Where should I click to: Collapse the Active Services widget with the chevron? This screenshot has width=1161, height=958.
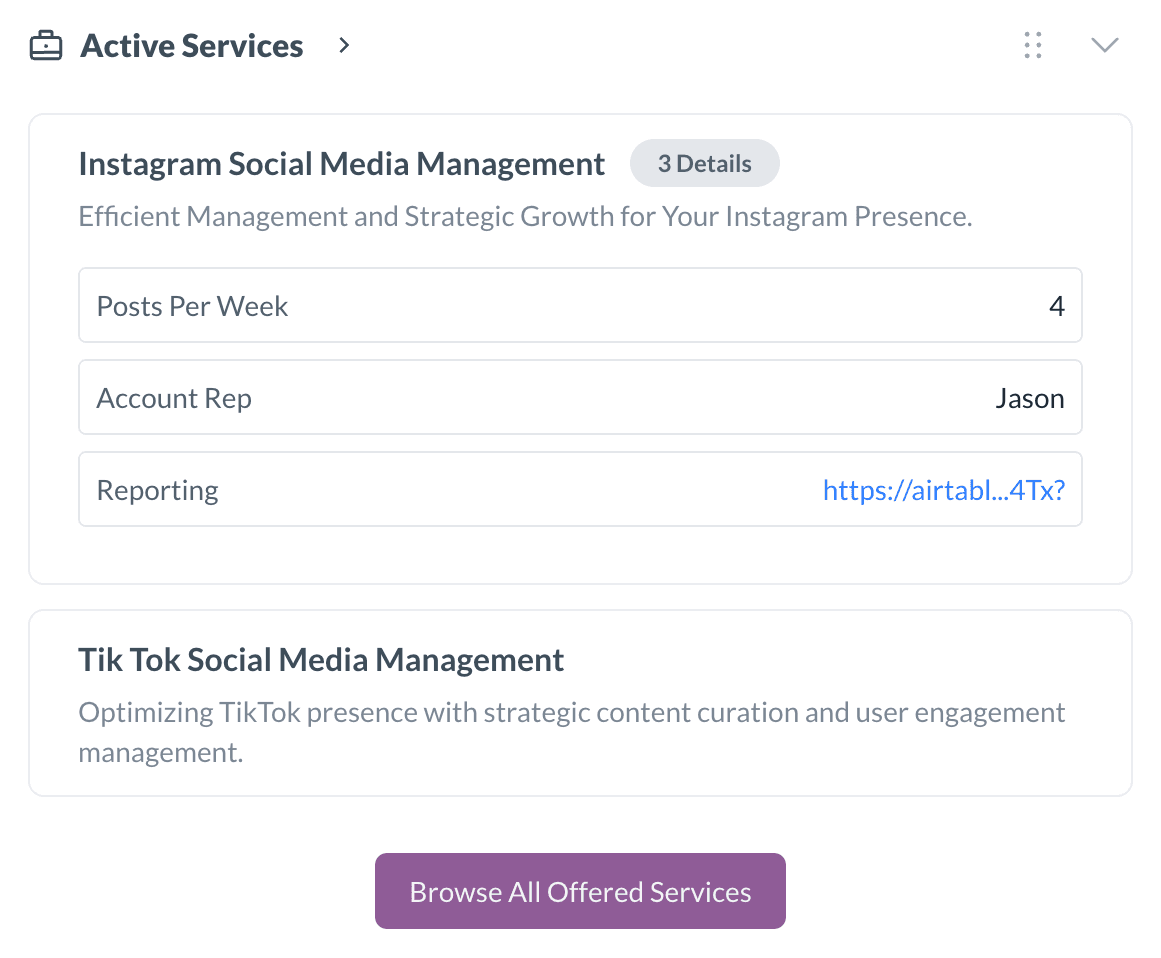(1104, 44)
